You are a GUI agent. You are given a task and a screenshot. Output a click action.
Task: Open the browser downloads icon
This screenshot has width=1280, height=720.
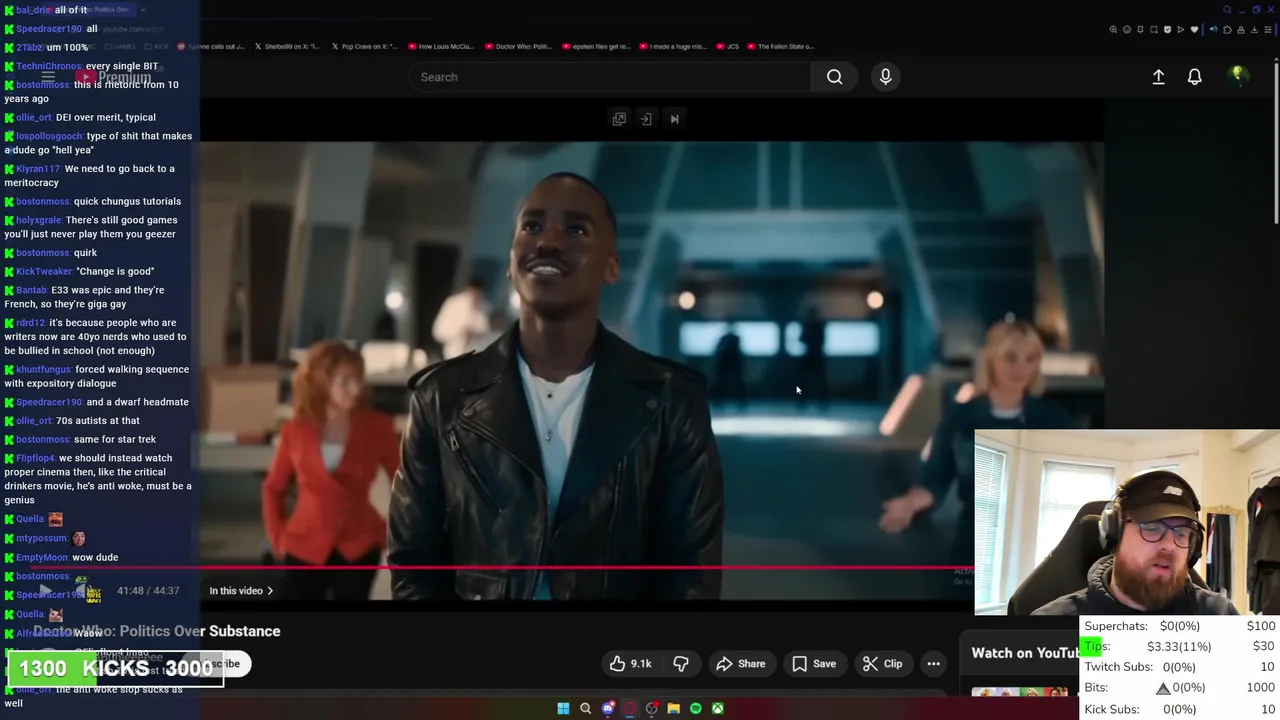coord(1254,29)
